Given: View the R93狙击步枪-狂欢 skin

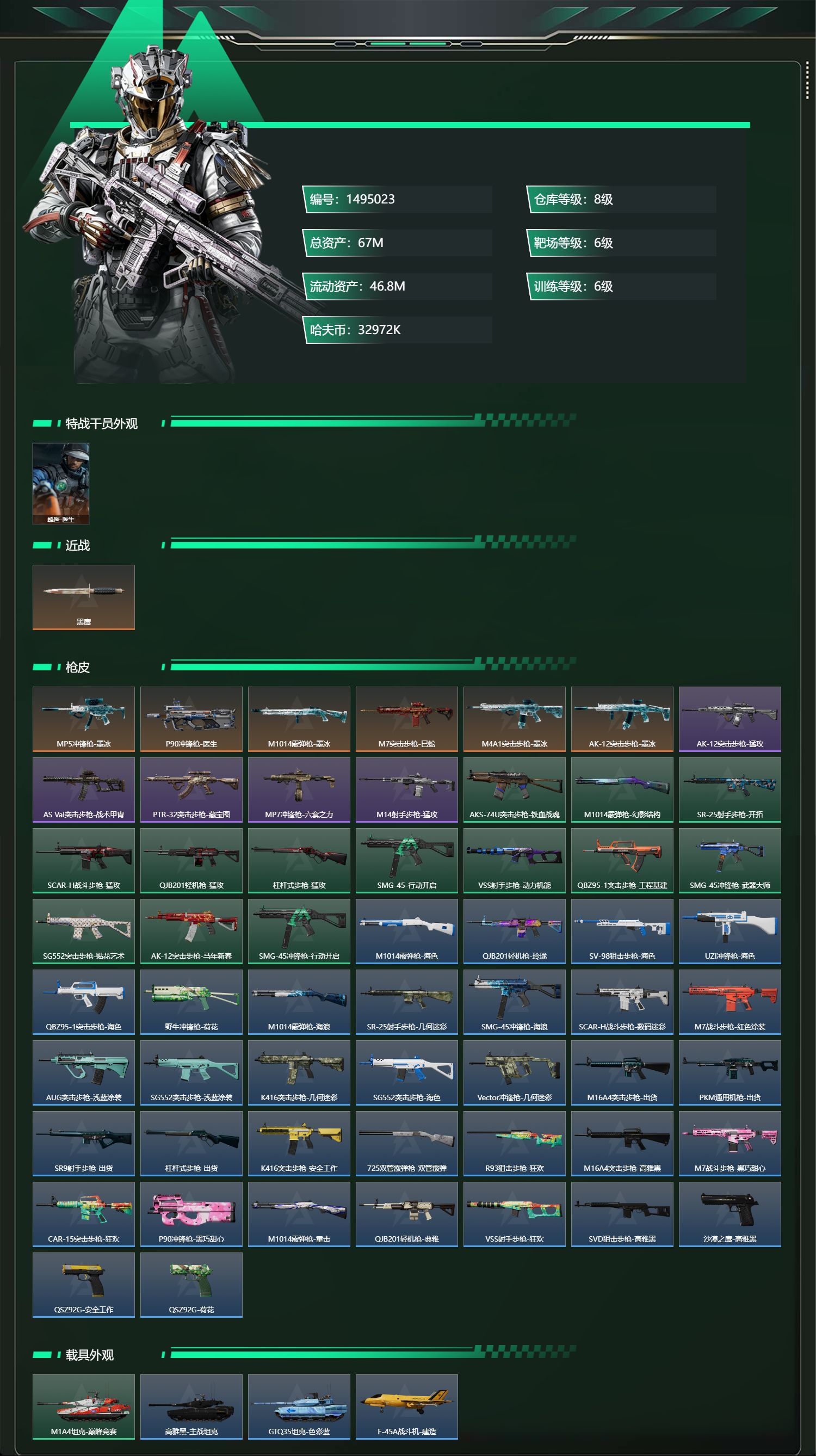Looking at the screenshot, I should [x=514, y=1143].
